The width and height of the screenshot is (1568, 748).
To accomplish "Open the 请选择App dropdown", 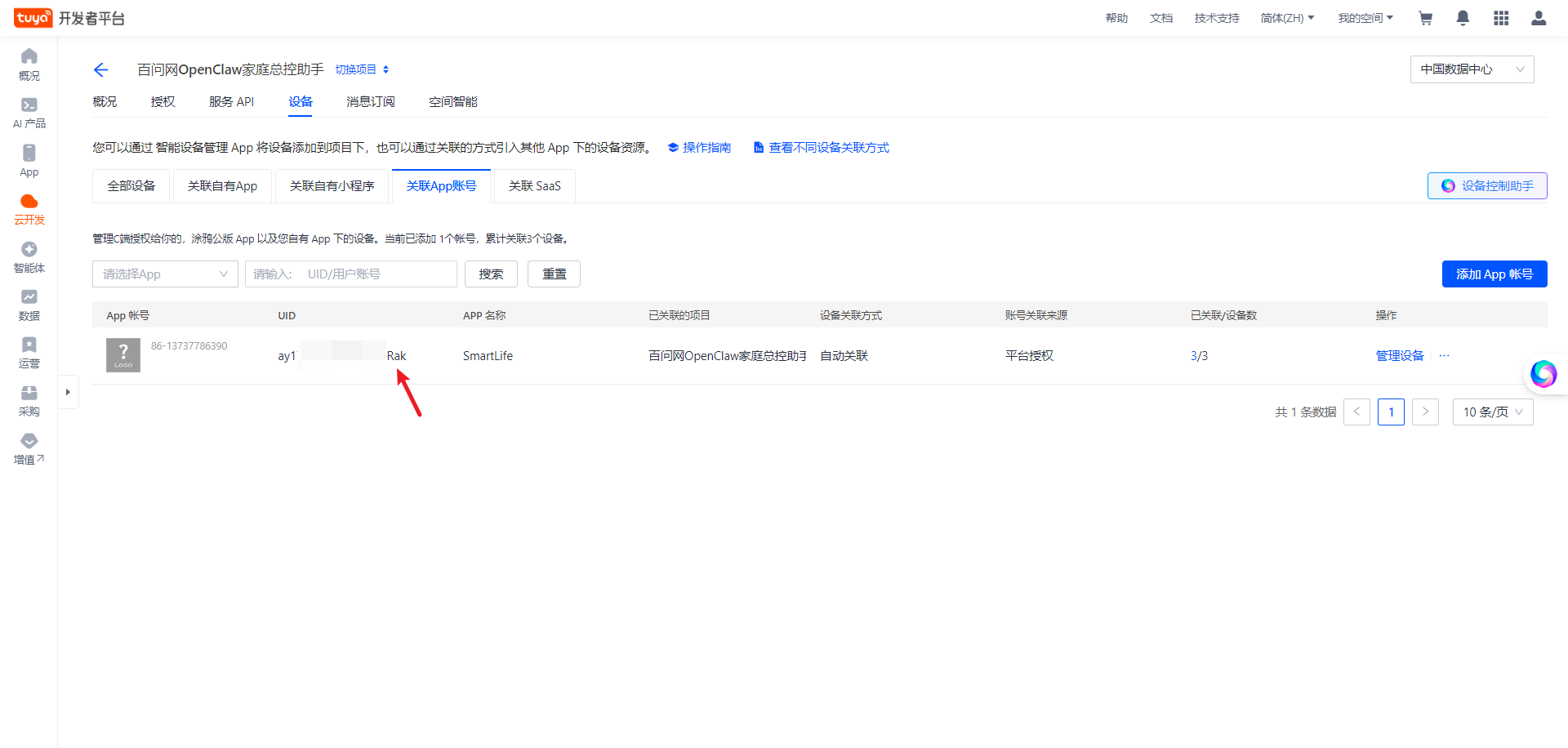I will (x=165, y=274).
